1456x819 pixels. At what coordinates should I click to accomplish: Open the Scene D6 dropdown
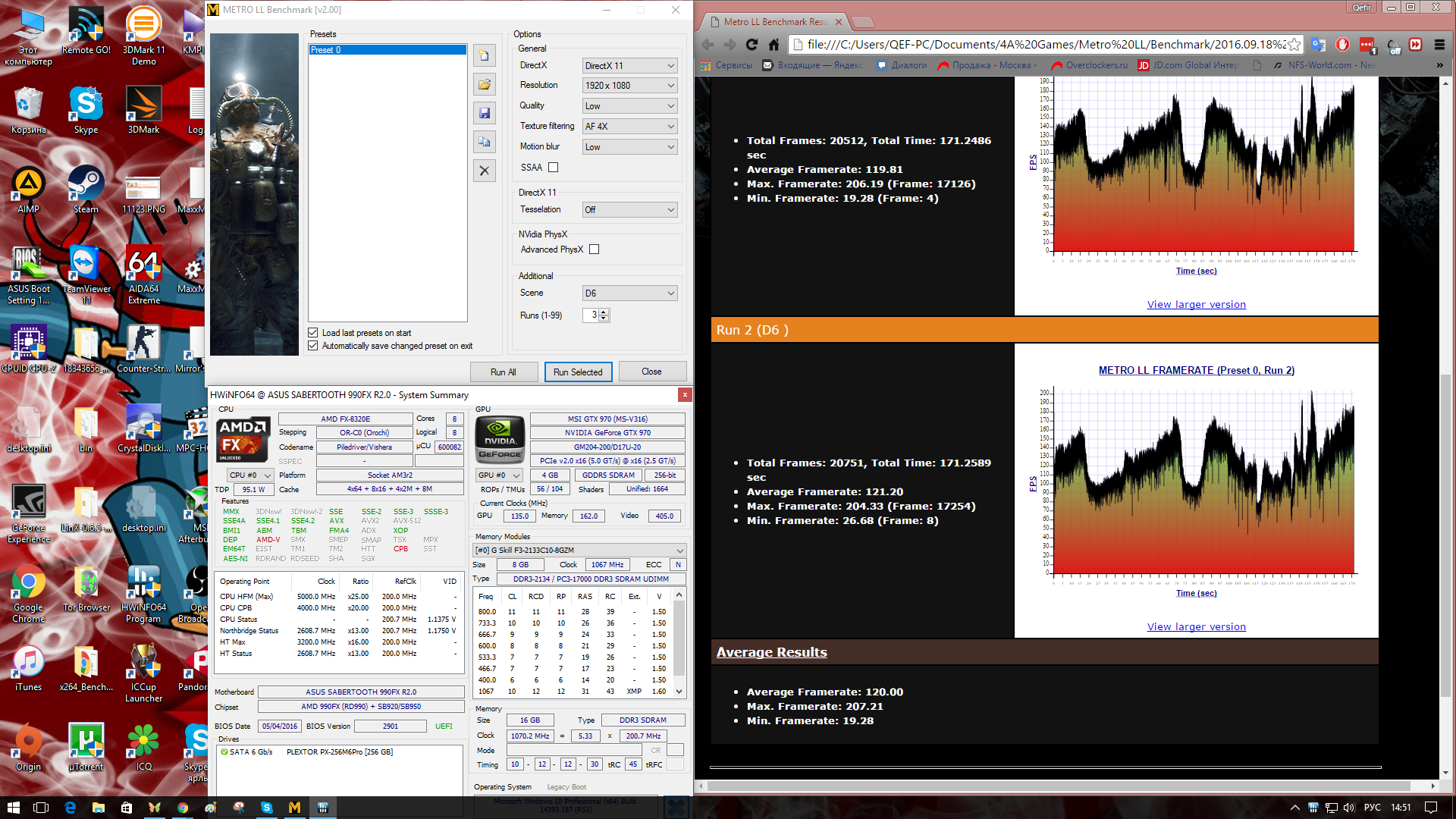629,293
